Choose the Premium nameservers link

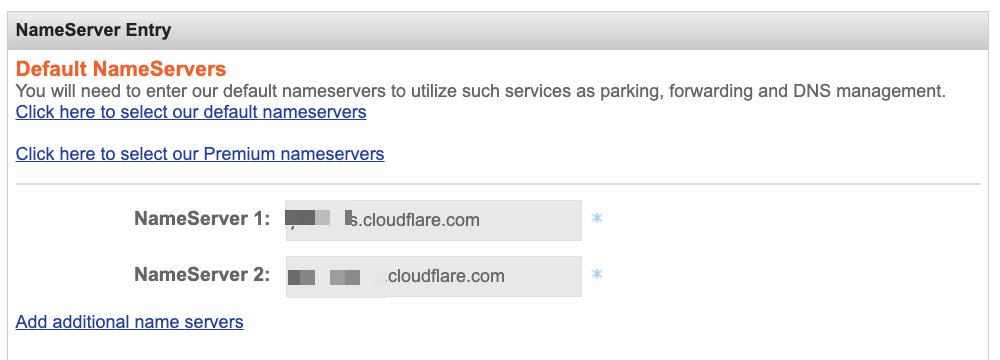[x=200, y=154]
